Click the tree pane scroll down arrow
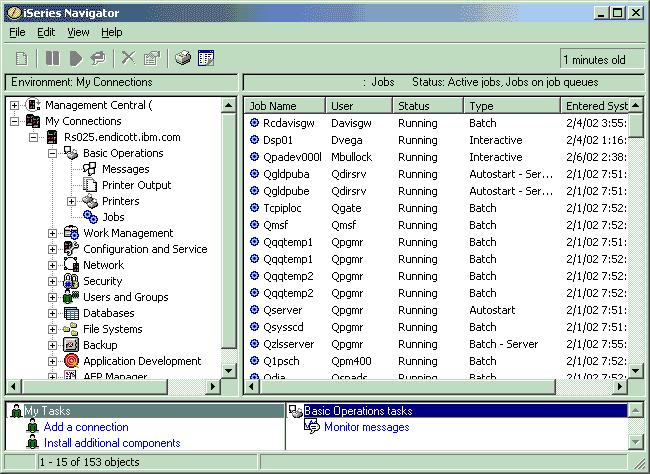The height and width of the screenshot is (474, 650). (228, 370)
